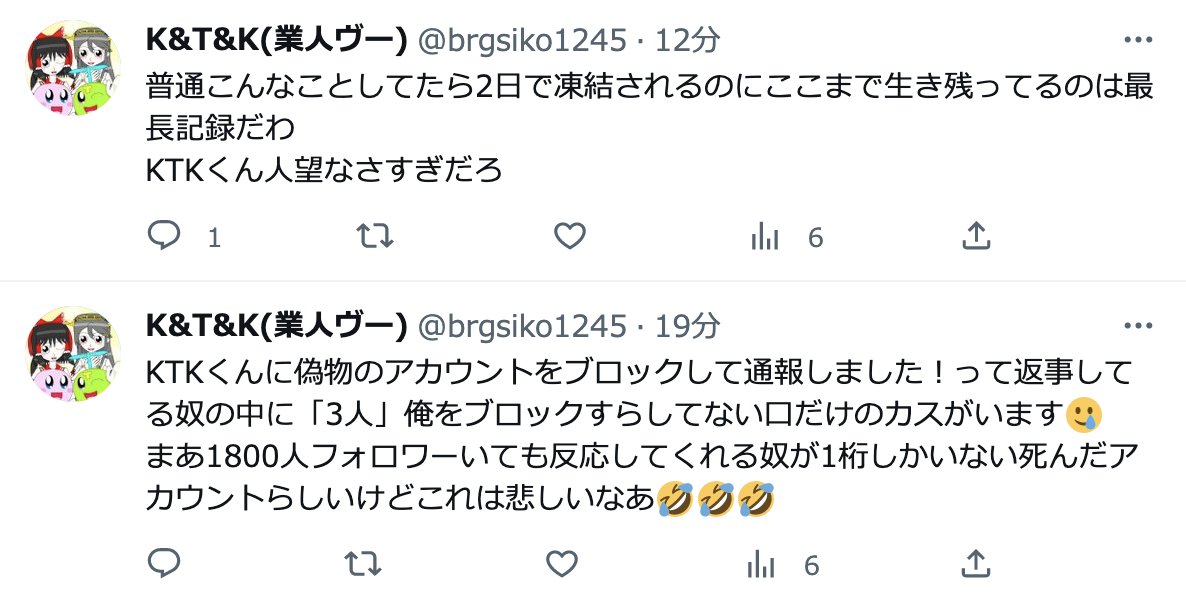Open the more options menu on 19分 tweet

pos(1138,326)
